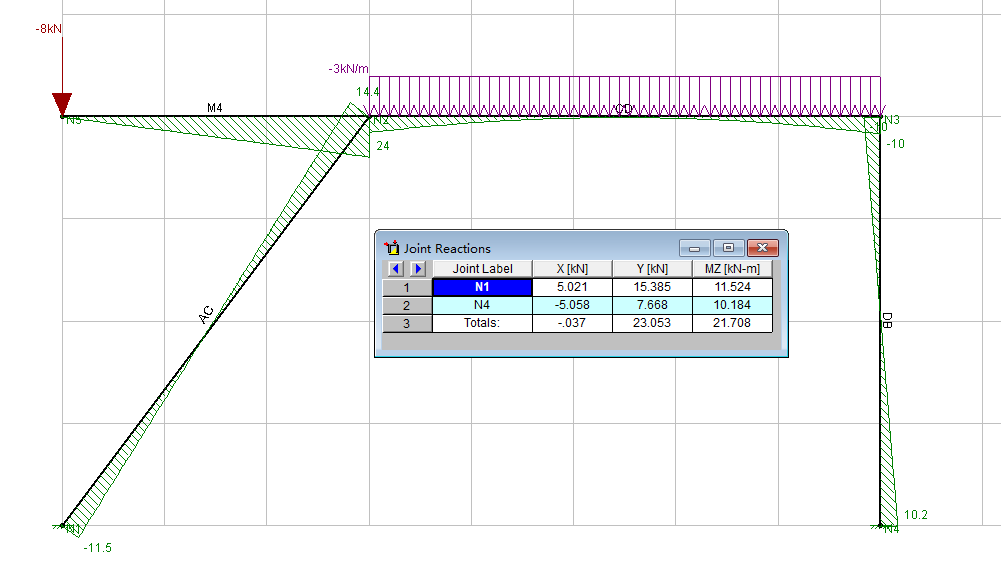Minimize the Joint Reactions window

tap(694, 248)
